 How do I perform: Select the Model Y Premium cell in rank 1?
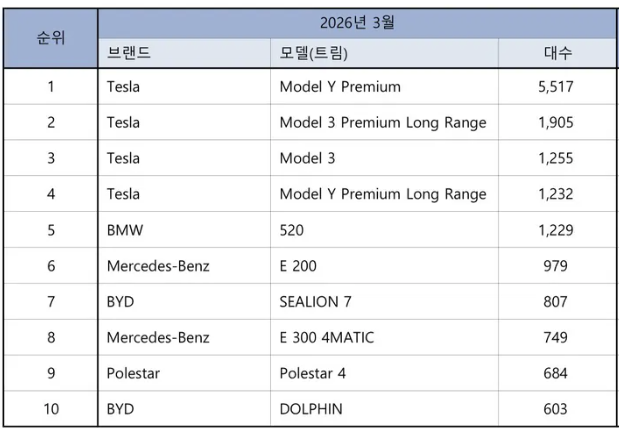coord(340,86)
